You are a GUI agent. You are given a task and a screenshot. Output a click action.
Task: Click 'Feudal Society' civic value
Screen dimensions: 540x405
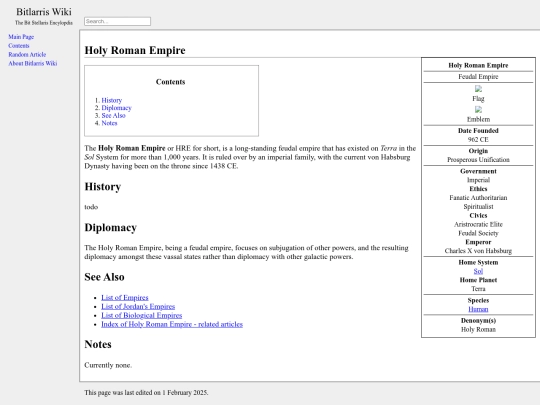coord(478,233)
